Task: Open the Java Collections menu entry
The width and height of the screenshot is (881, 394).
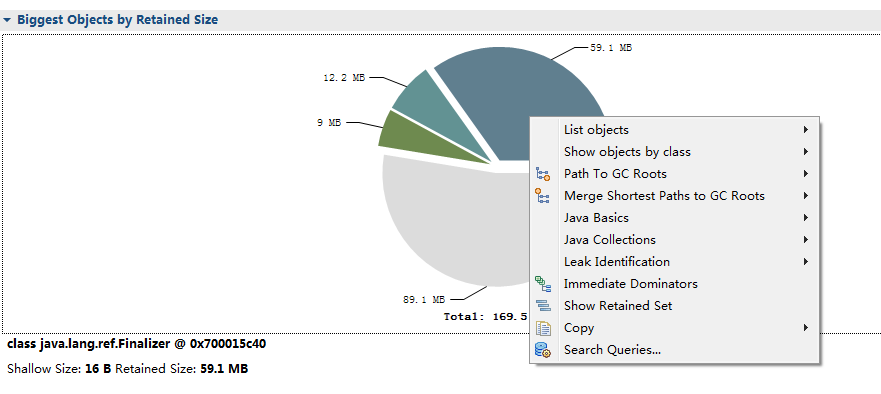Action: [x=674, y=239]
